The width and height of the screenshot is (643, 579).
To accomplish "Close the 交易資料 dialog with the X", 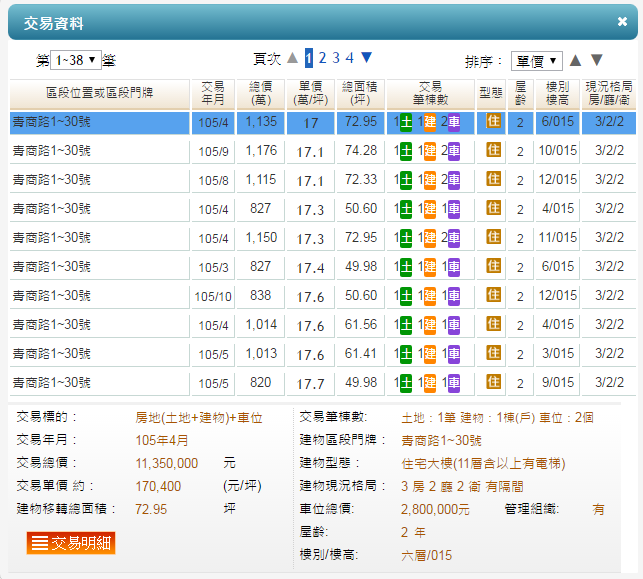I will click(x=622, y=22).
